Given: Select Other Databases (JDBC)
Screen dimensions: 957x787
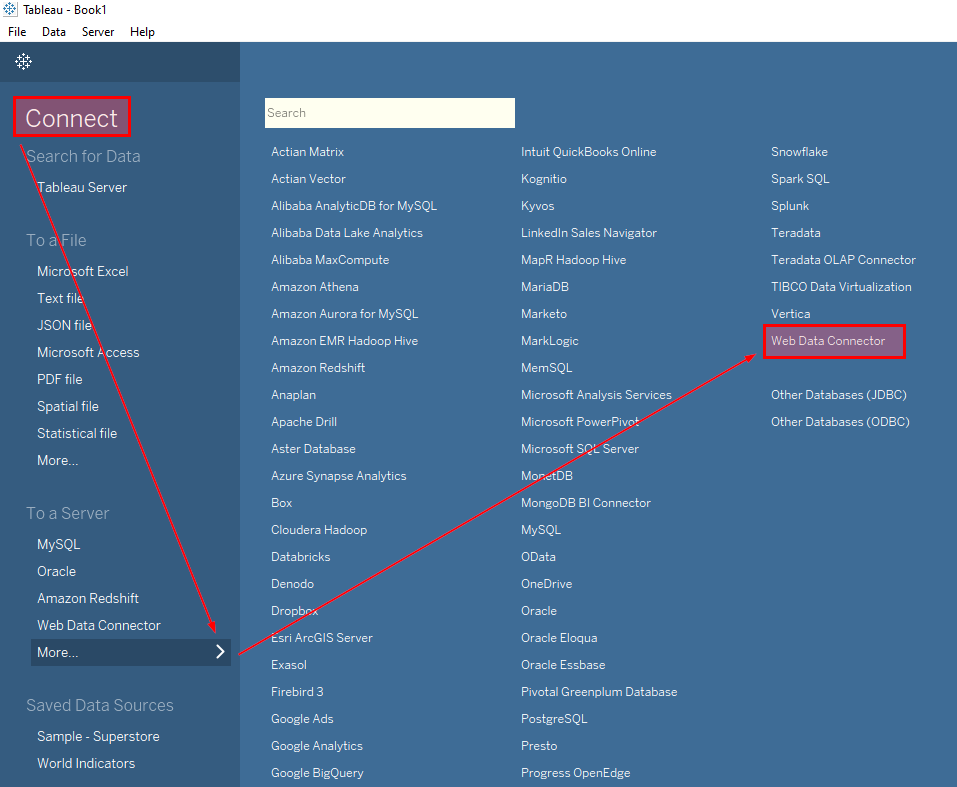Looking at the screenshot, I should [839, 394].
